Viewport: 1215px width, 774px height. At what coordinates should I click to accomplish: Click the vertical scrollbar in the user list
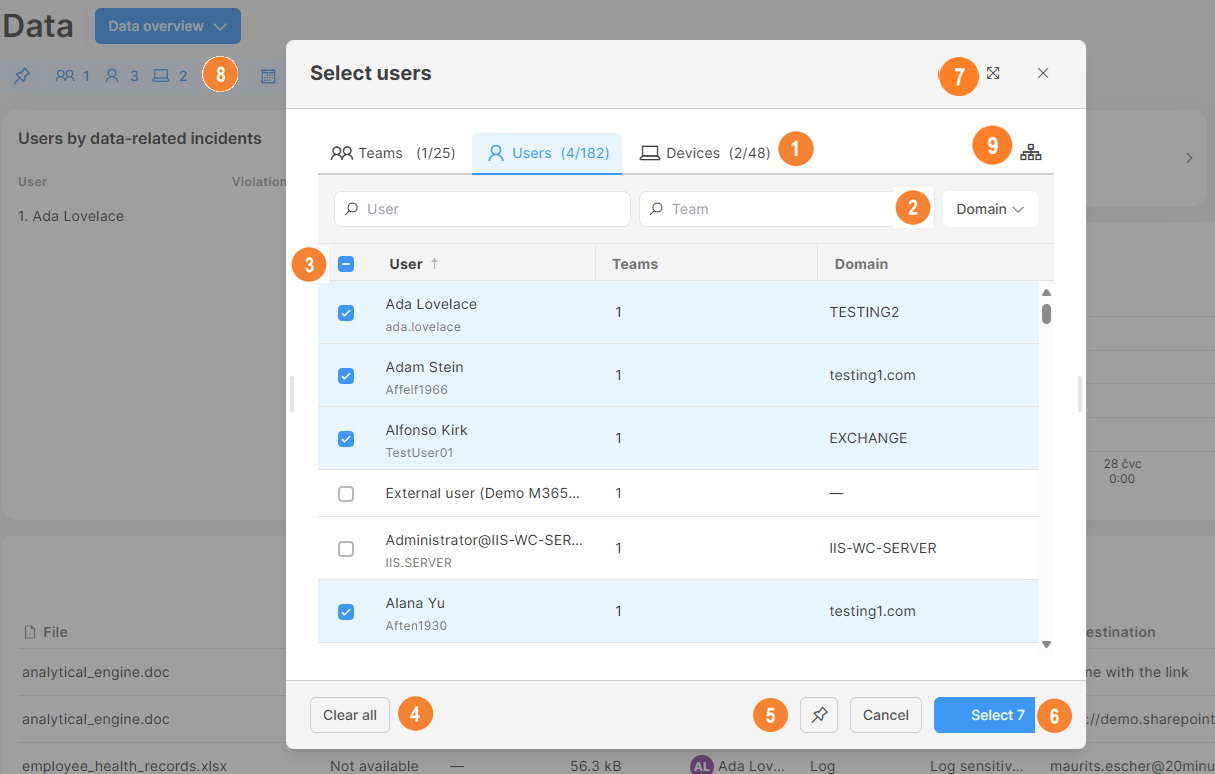(1046, 314)
